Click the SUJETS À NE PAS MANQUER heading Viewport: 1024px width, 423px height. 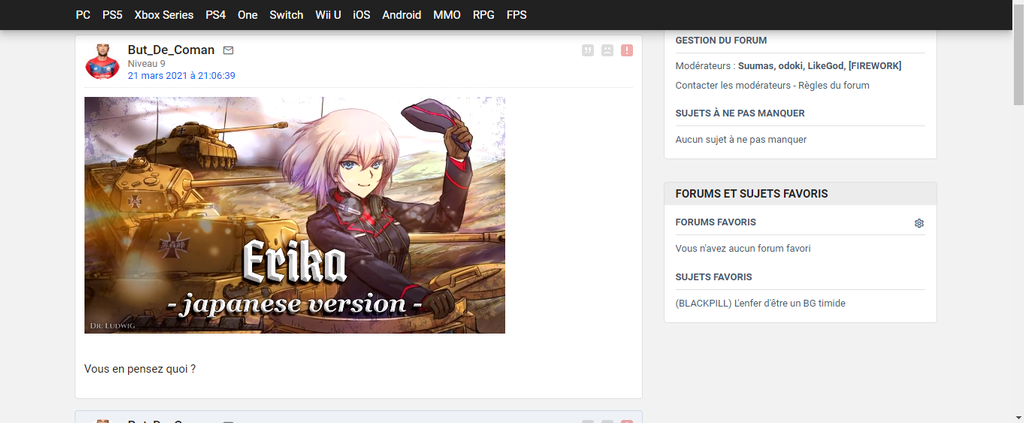point(740,114)
